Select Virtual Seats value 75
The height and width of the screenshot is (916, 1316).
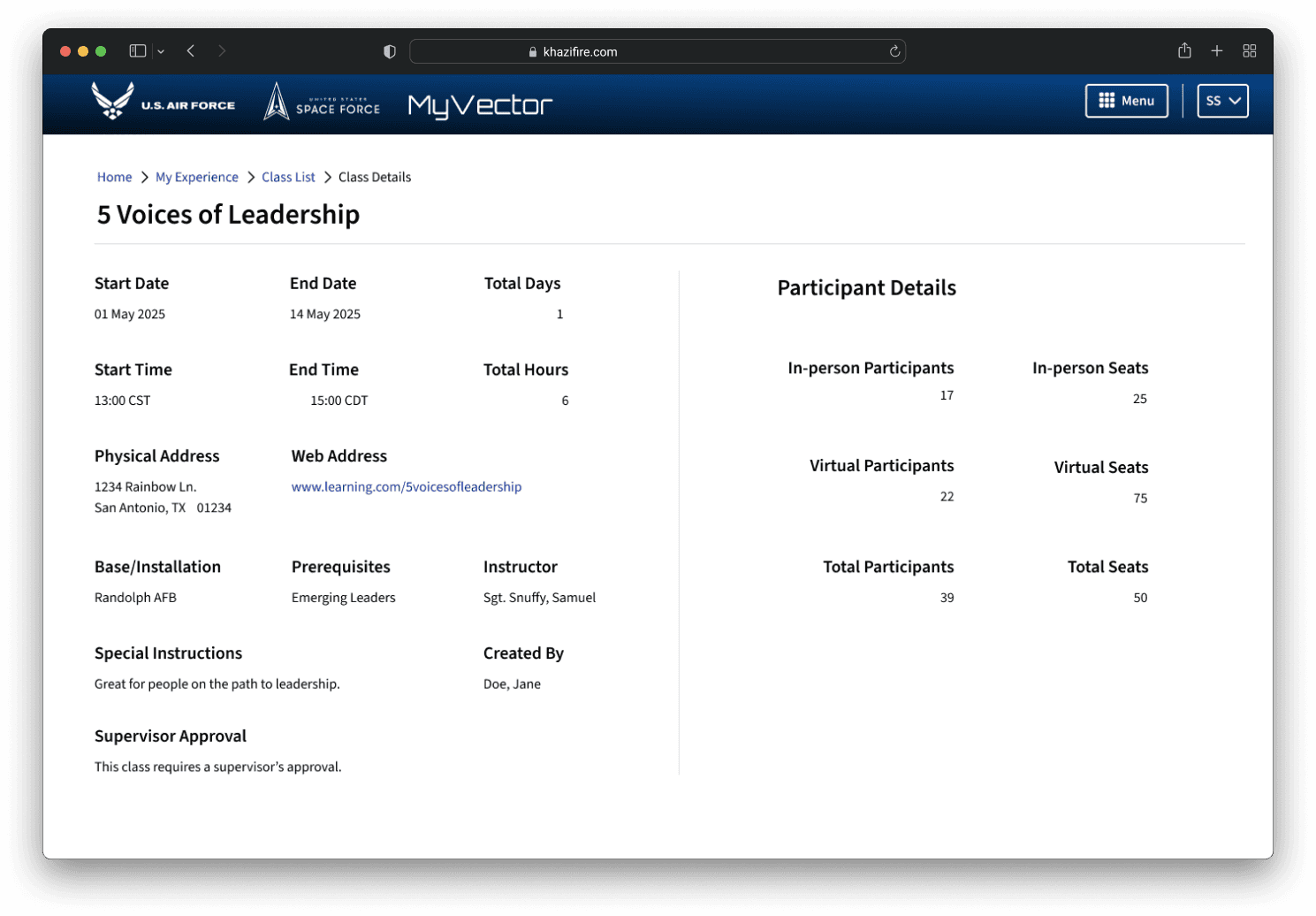click(x=1140, y=499)
